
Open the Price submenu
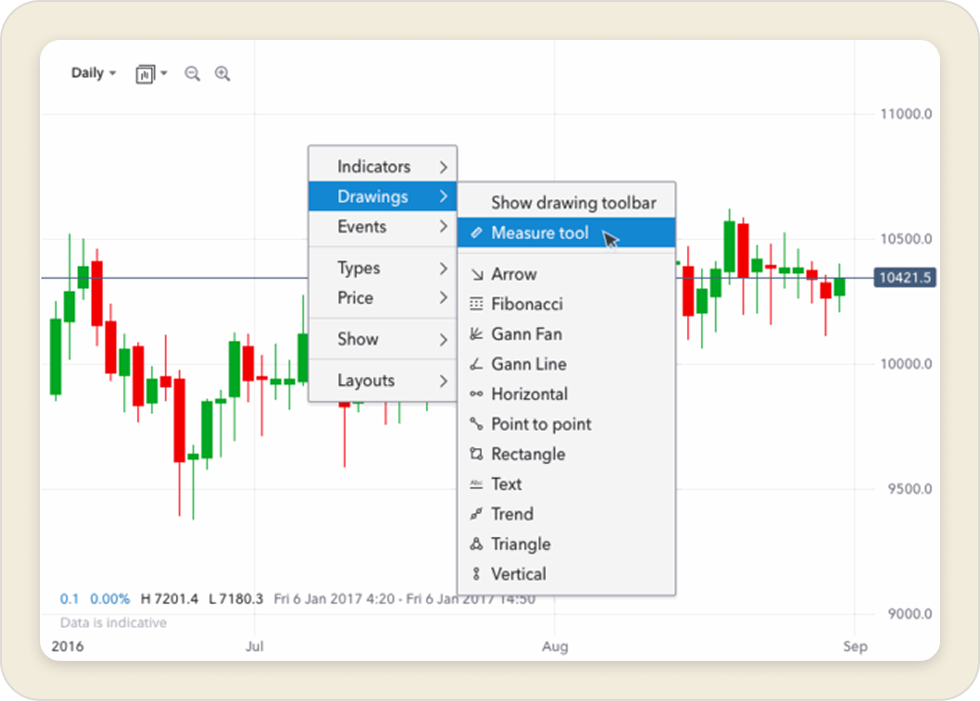coord(382,298)
